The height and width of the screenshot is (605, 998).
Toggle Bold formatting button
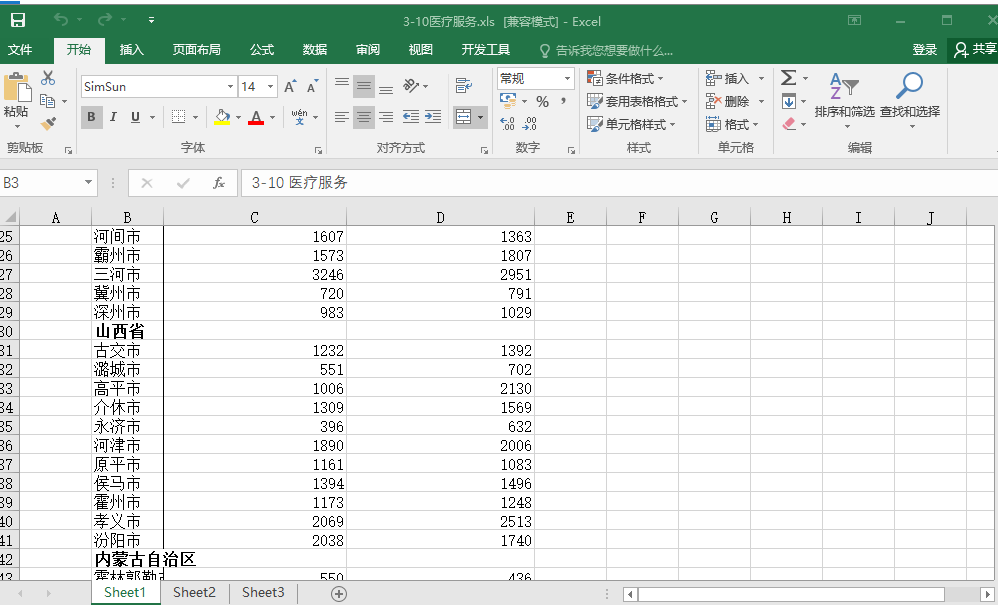pos(91,117)
